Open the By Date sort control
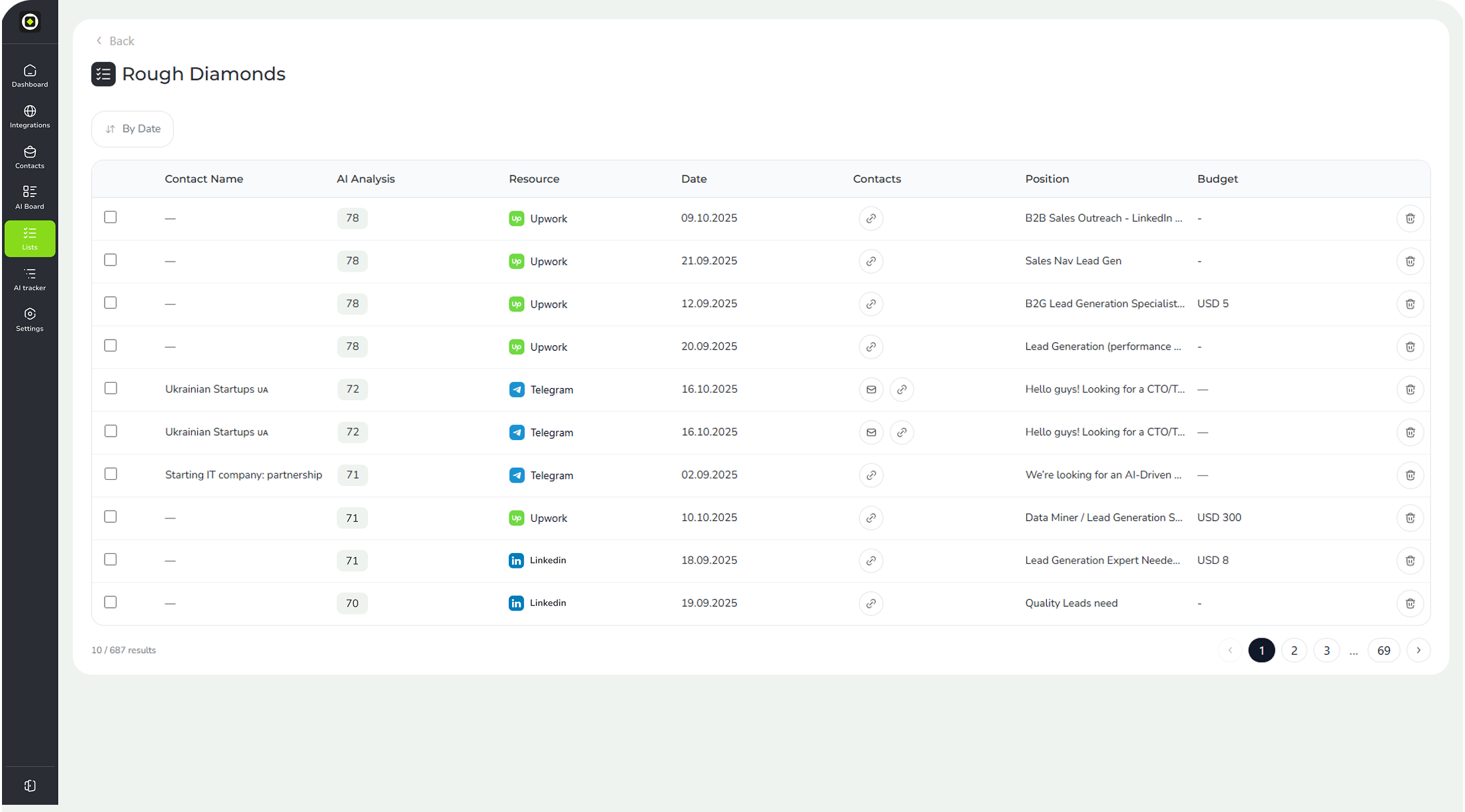1465x812 pixels. point(133,128)
